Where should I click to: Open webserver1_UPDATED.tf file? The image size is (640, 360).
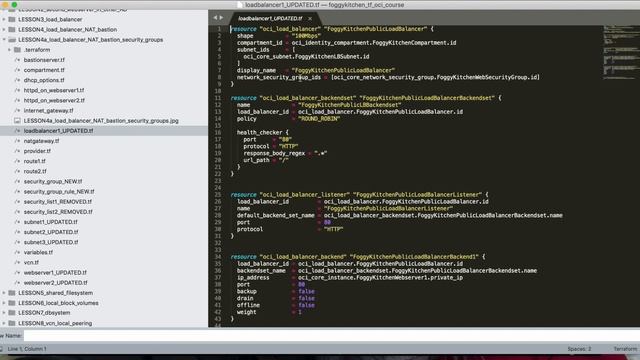[55, 272]
